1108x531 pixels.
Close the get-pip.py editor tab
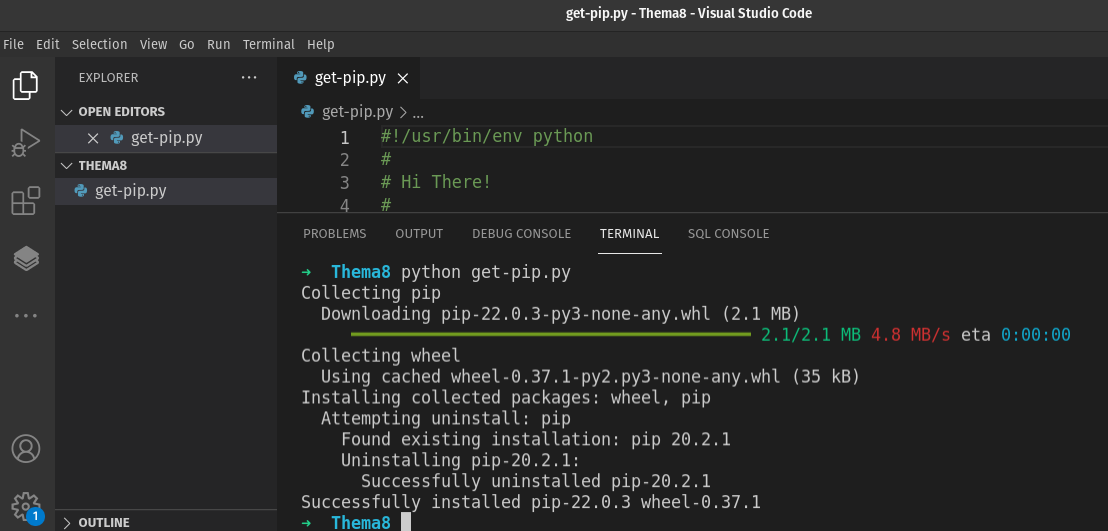[x=403, y=78]
